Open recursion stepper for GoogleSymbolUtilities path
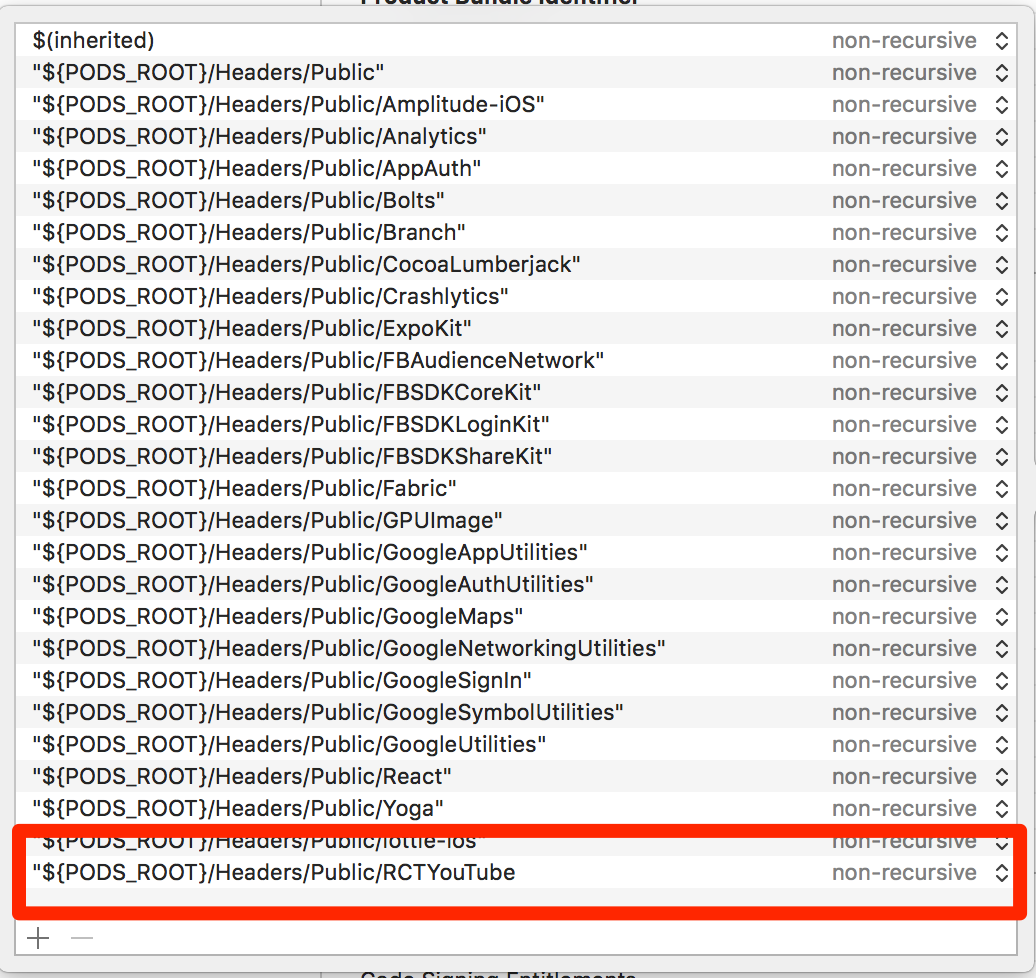Image resolution: width=1036 pixels, height=978 pixels. click(x=1002, y=712)
